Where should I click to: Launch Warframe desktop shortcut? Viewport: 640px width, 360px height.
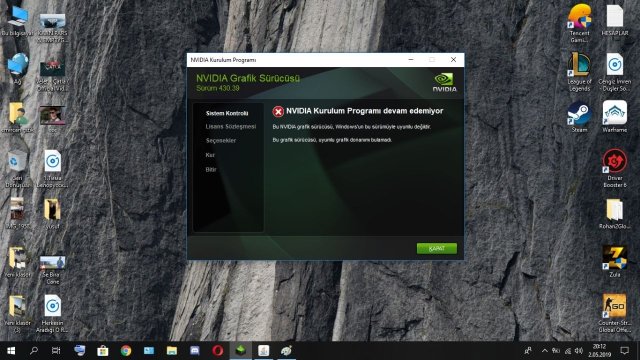(615, 117)
